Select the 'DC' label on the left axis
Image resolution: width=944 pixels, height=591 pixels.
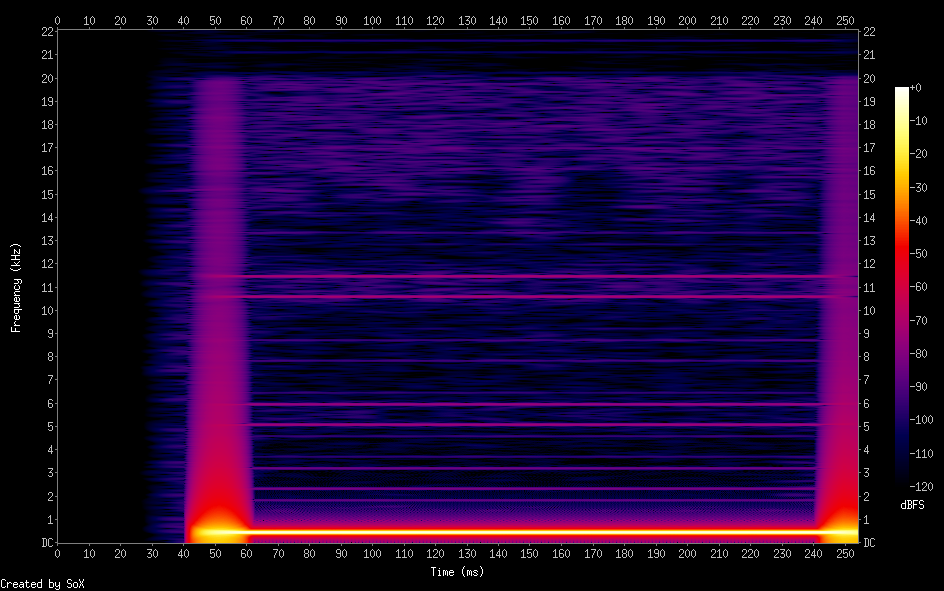pos(44,543)
